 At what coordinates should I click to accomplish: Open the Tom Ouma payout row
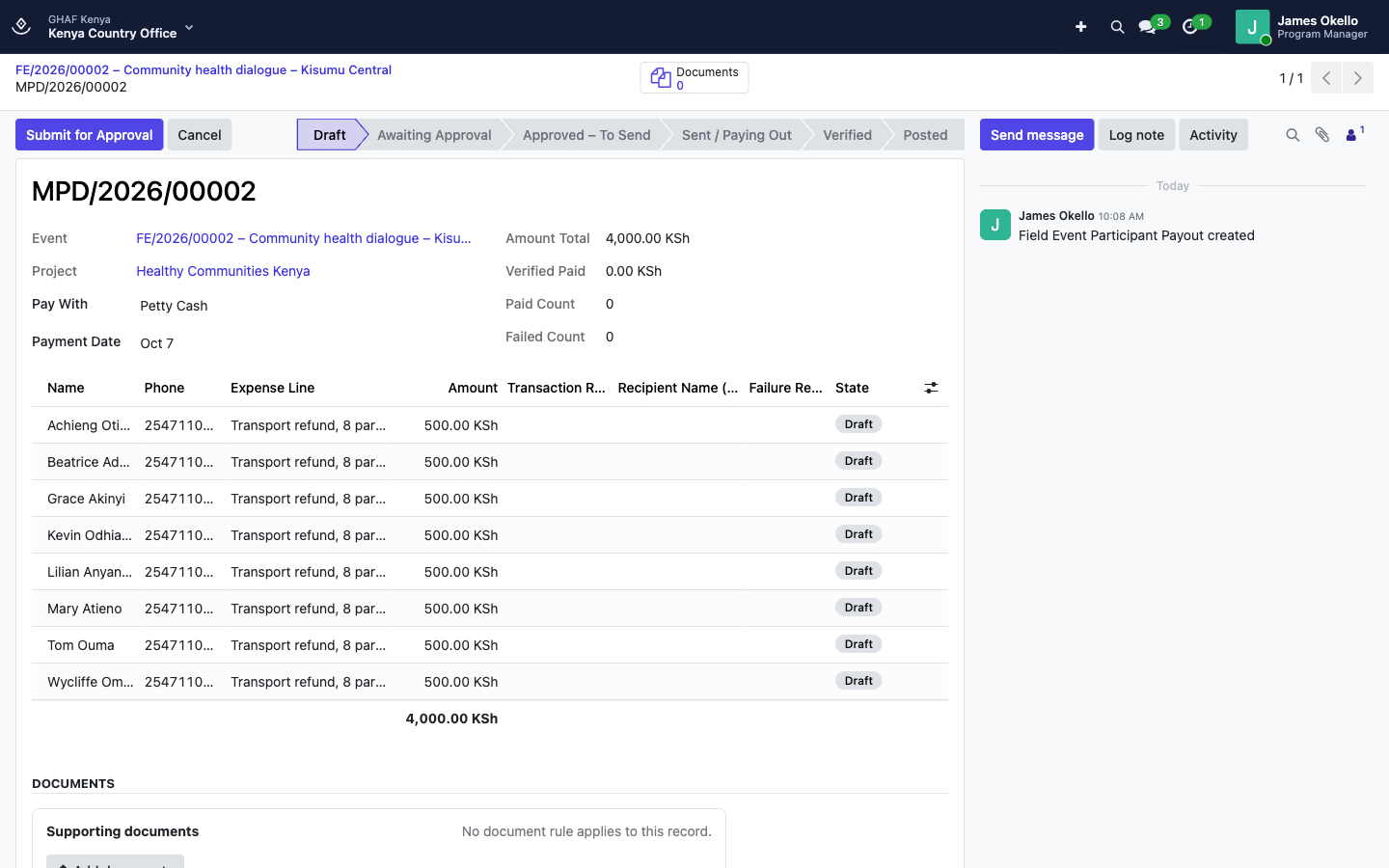490,645
